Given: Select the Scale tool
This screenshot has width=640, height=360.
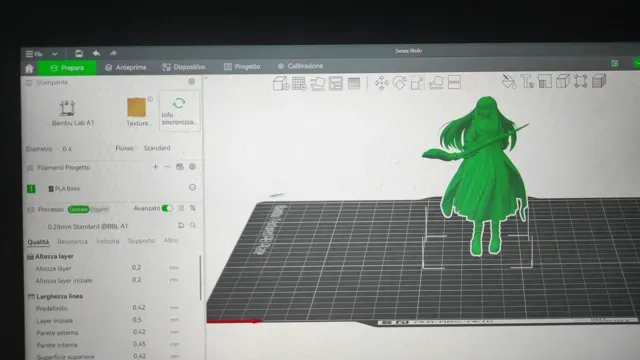Looking at the screenshot, I should coord(418,82).
